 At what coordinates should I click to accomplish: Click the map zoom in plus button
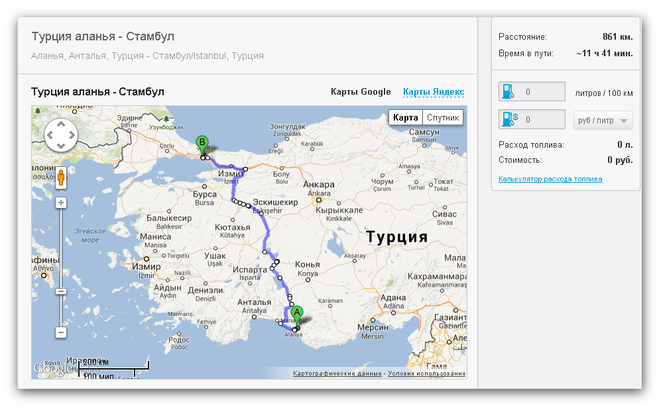click(x=61, y=203)
